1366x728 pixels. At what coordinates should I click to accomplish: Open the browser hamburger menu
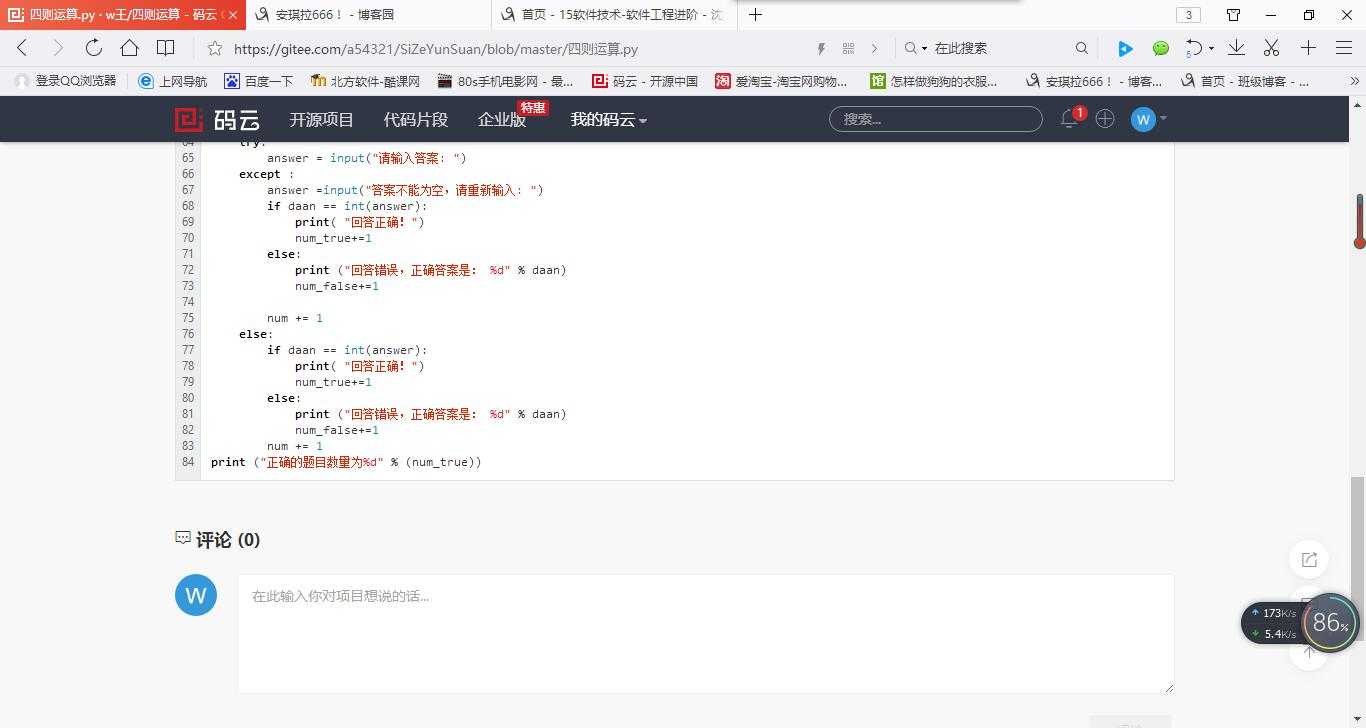point(1344,48)
